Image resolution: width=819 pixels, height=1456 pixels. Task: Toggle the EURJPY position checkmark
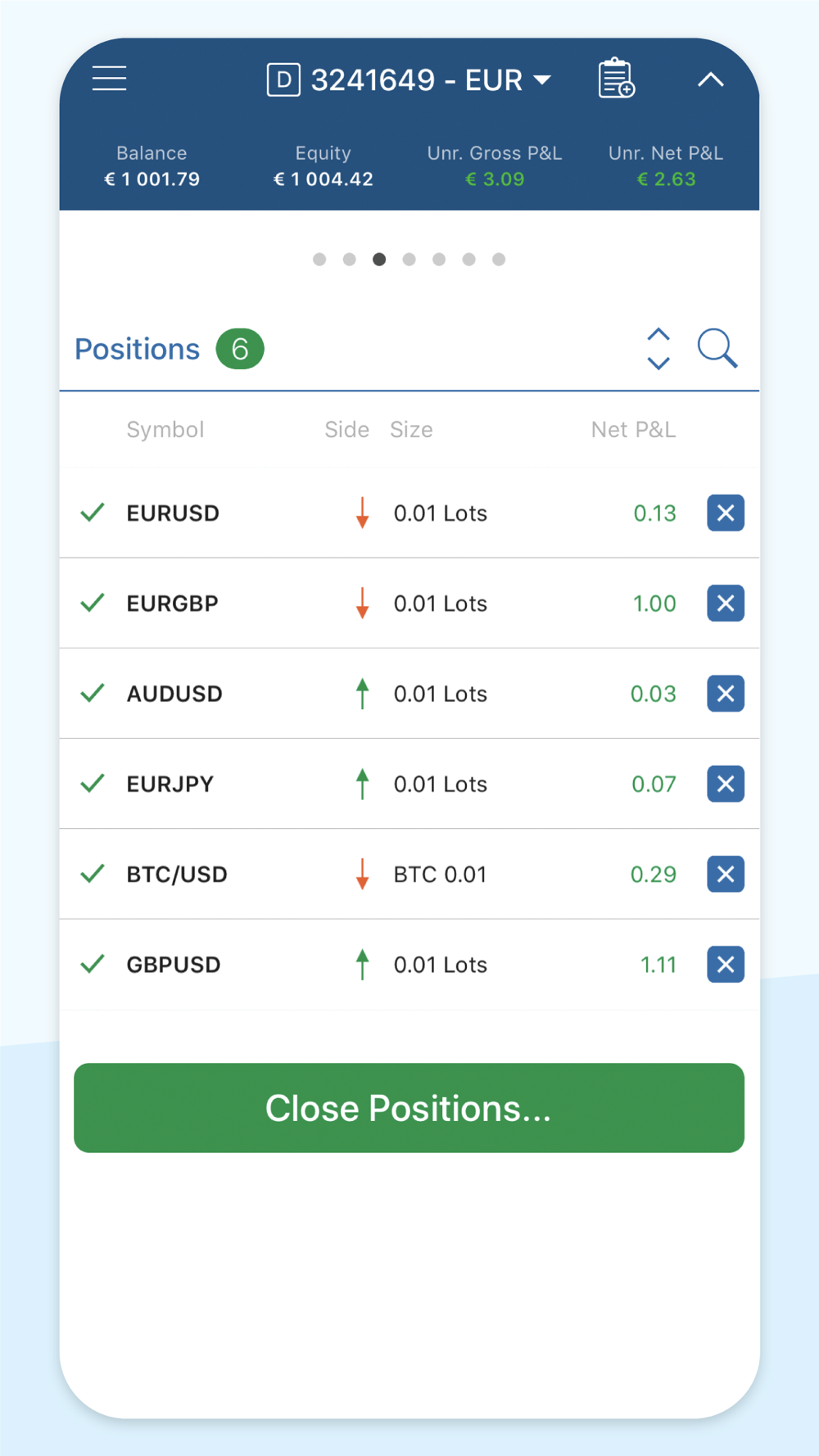point(93,783)
